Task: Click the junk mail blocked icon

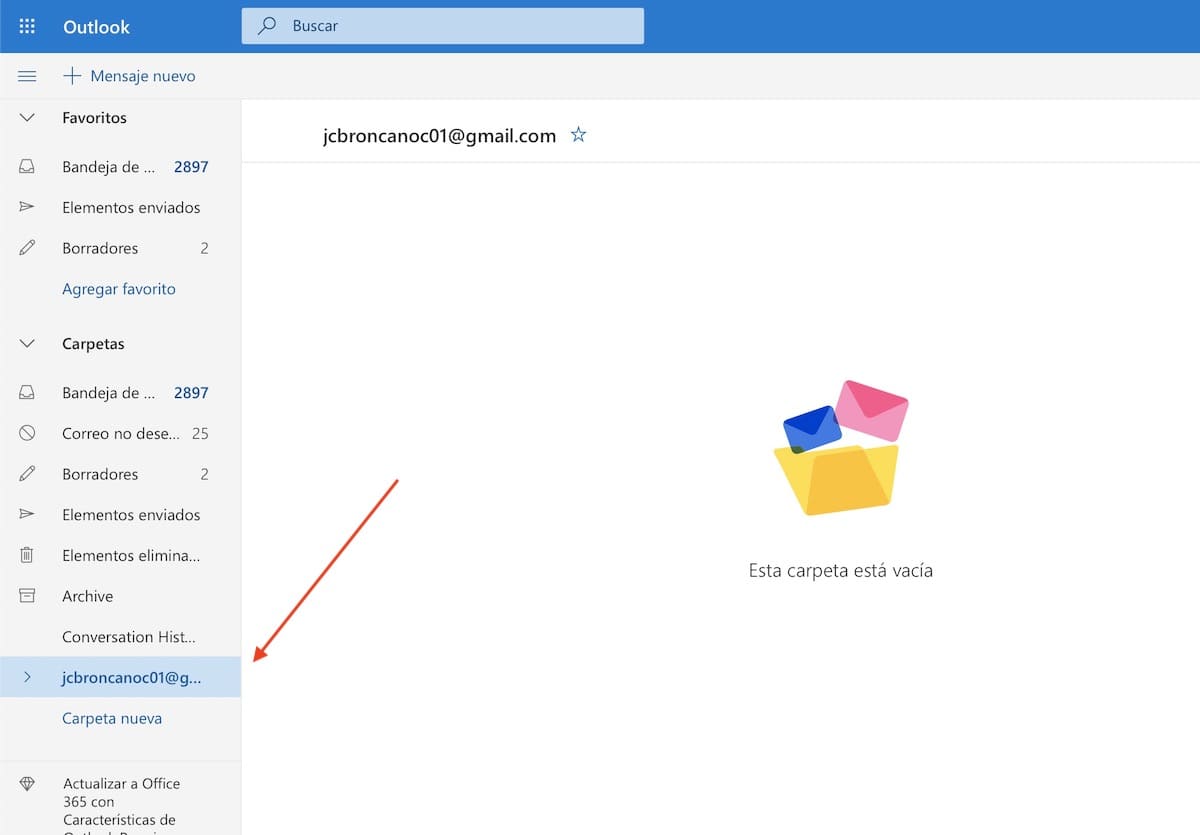Action: point(27,434)
